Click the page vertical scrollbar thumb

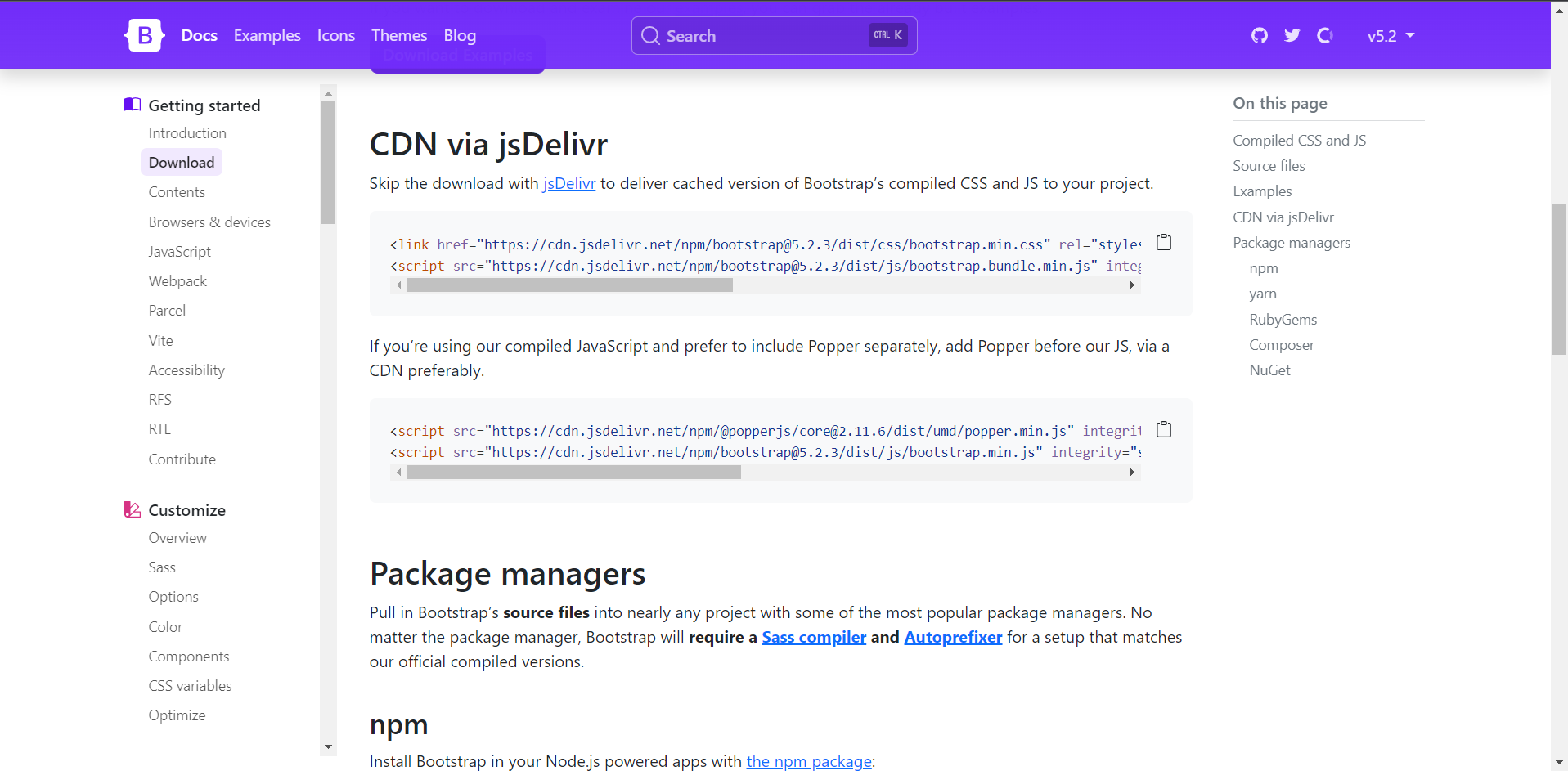[1559, 280]
